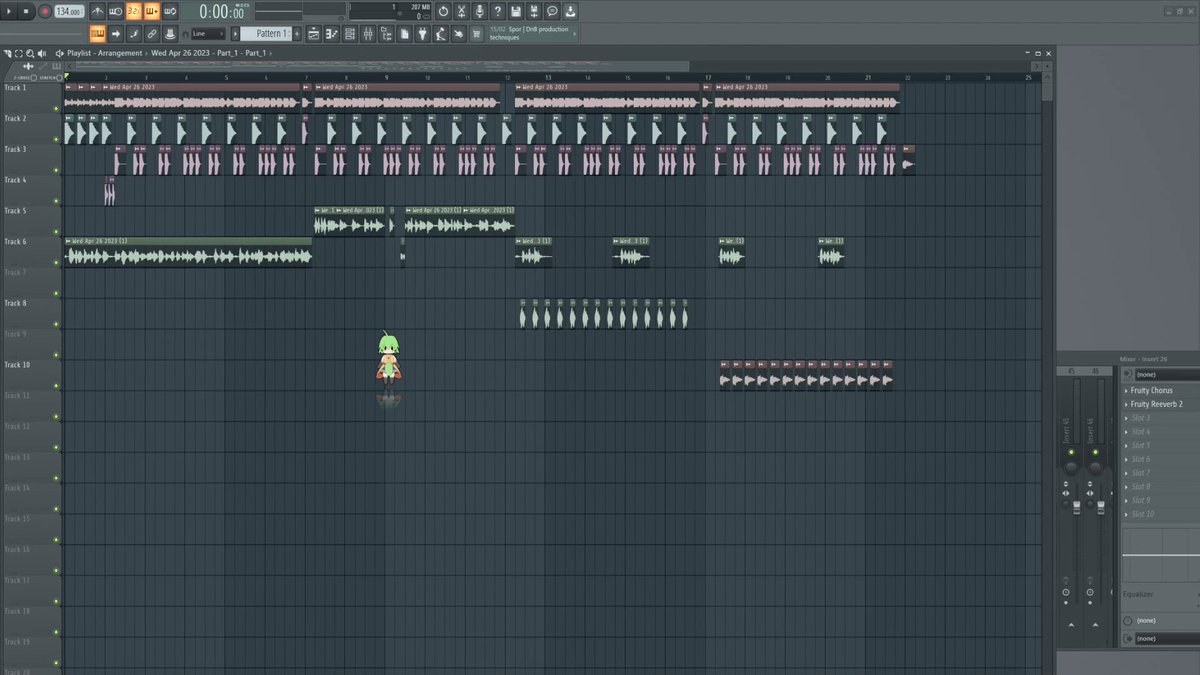This screenshot has height=675, width=1200.
Task: Click the Insert 46 volume fader
Action: (x=1100, y=508)
